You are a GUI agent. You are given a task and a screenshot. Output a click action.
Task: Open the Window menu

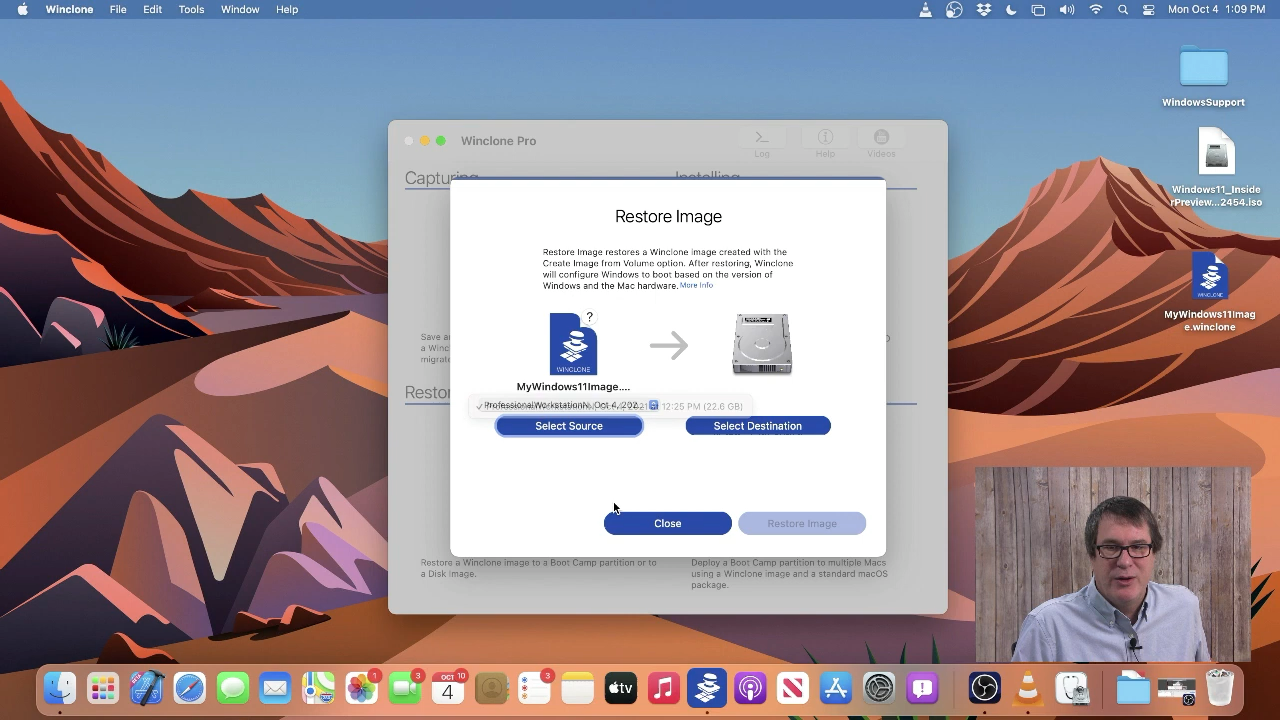click(x=240, y=9)
